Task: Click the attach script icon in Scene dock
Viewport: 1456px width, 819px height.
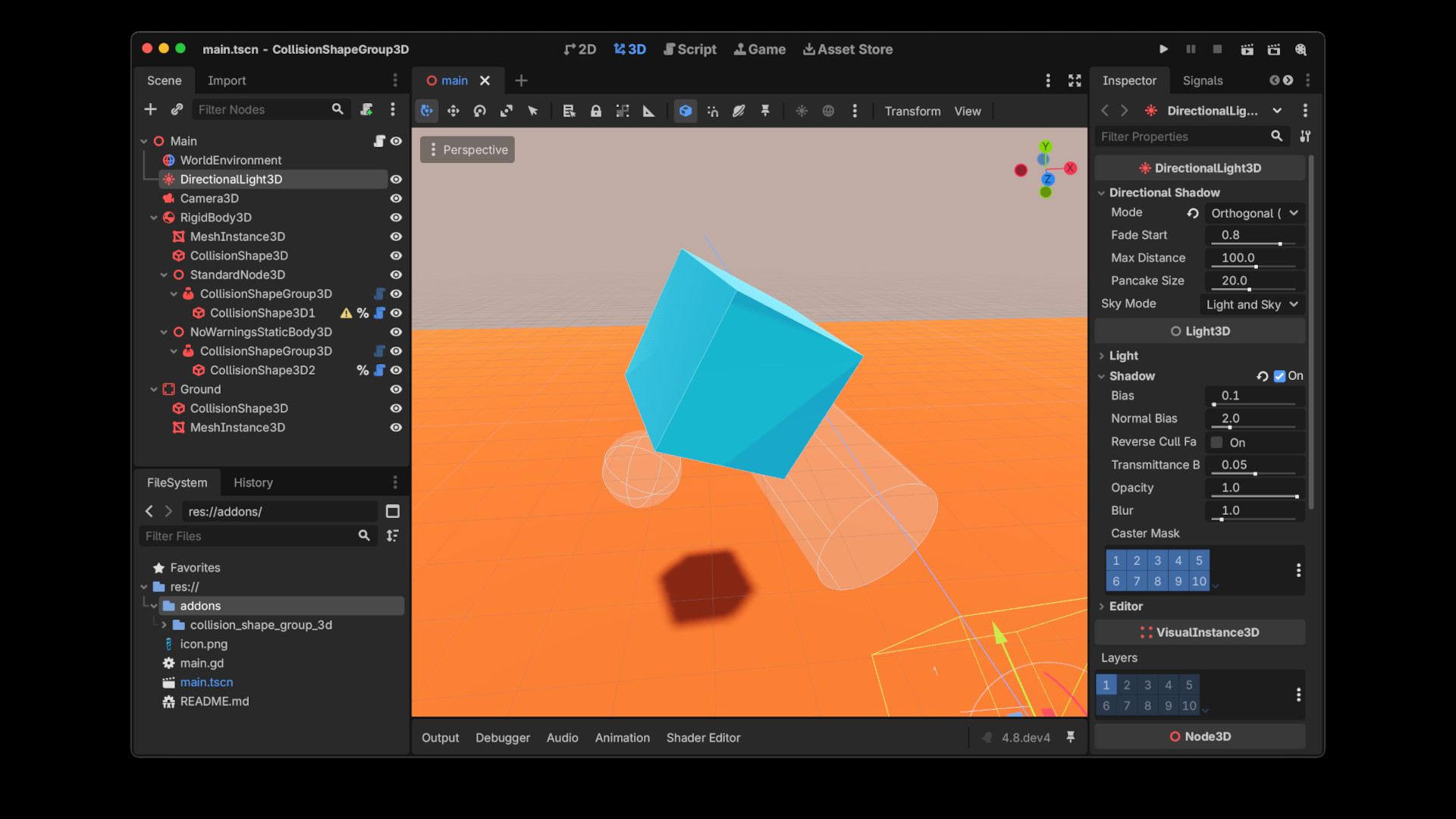Action: click(x=366, y=109)
